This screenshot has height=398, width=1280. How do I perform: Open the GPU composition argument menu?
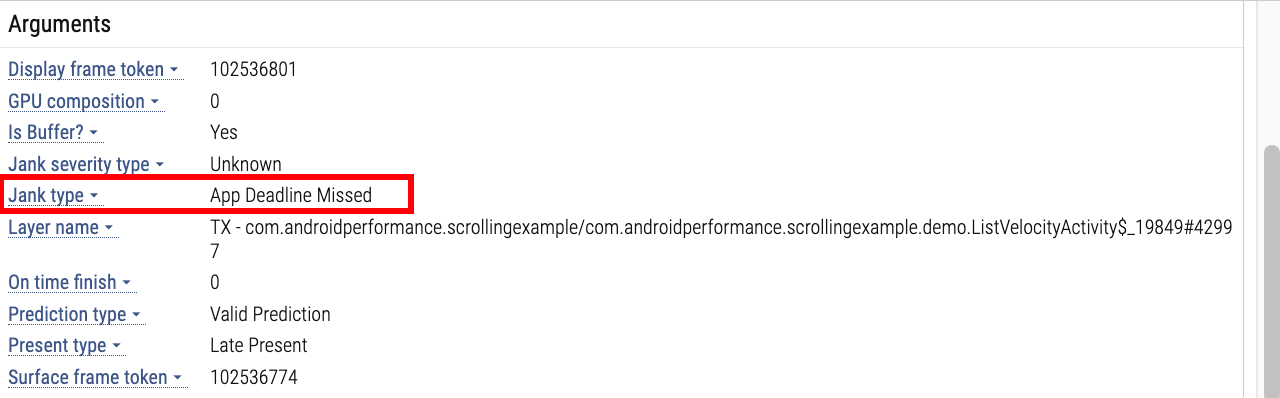tap(84, 101)
